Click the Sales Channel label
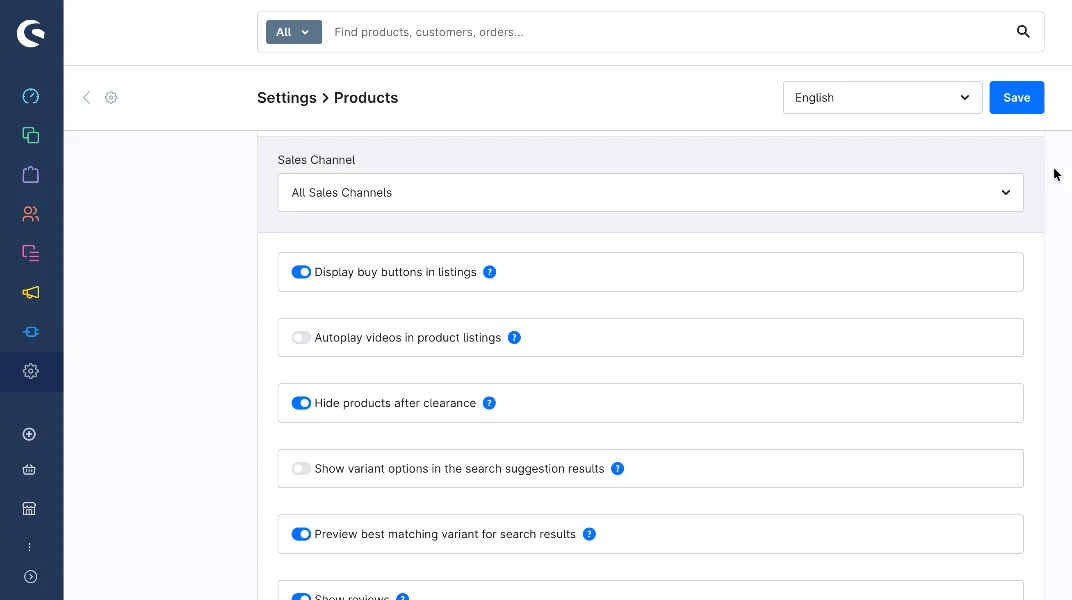The width and height of the screenshot is (1072, 600). pos(317,160)
